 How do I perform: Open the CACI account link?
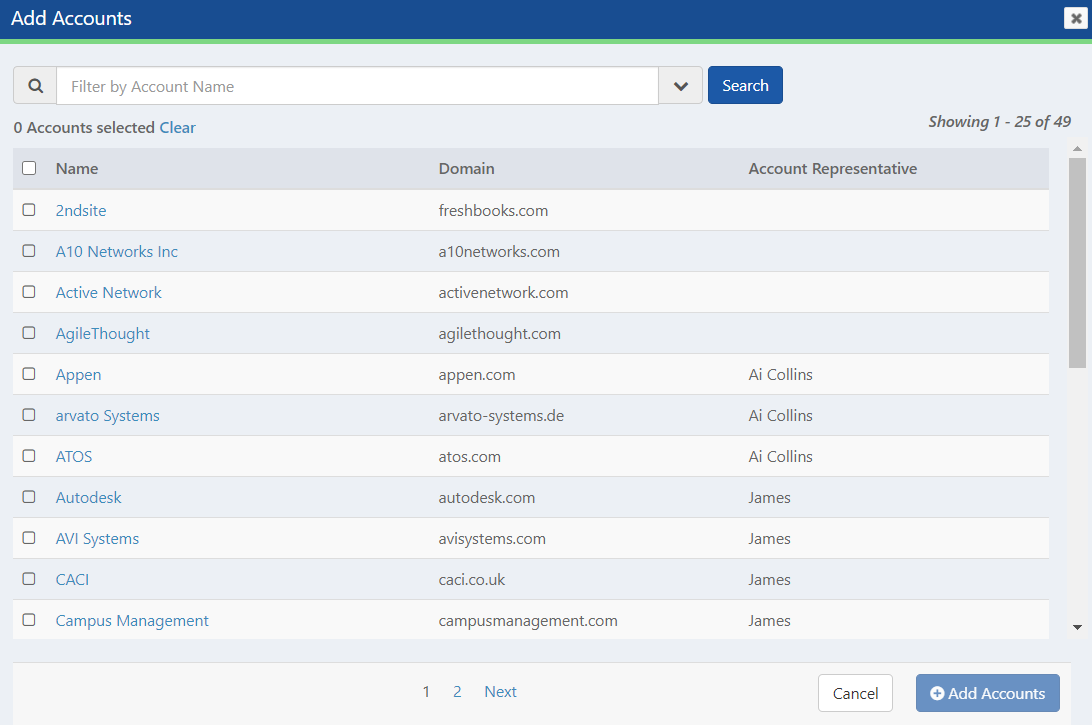[72, 580]
